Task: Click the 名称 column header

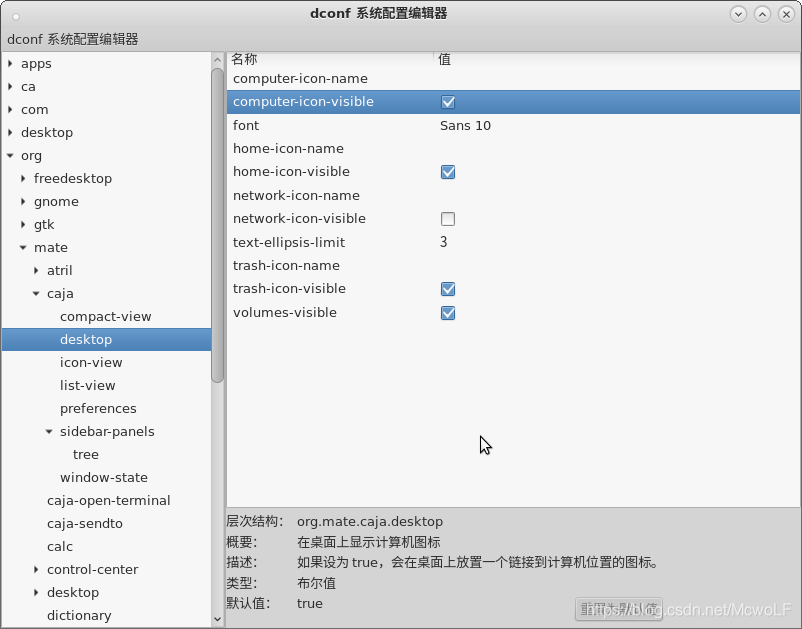Action: [330, 59]
